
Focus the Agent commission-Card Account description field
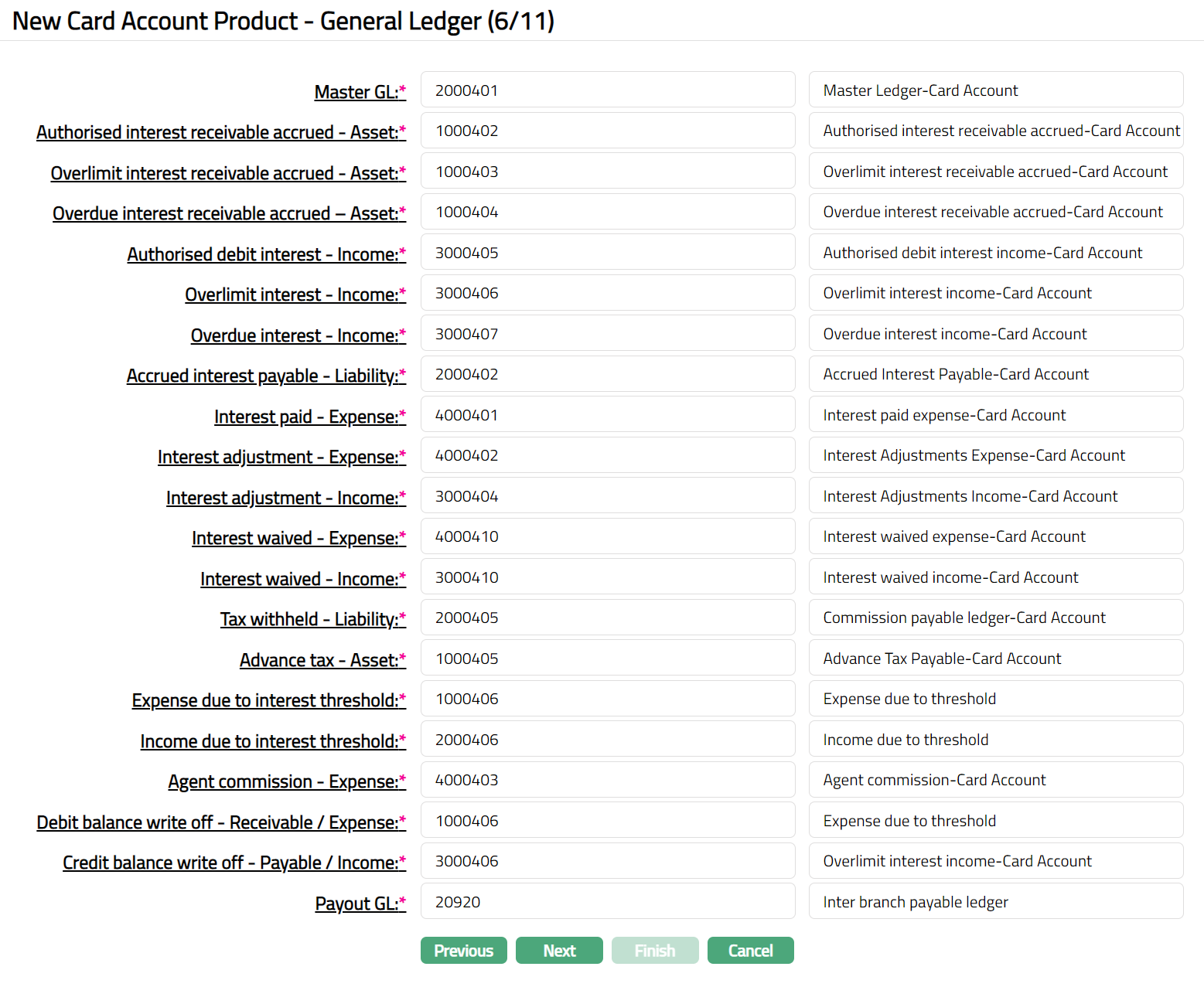995,780
